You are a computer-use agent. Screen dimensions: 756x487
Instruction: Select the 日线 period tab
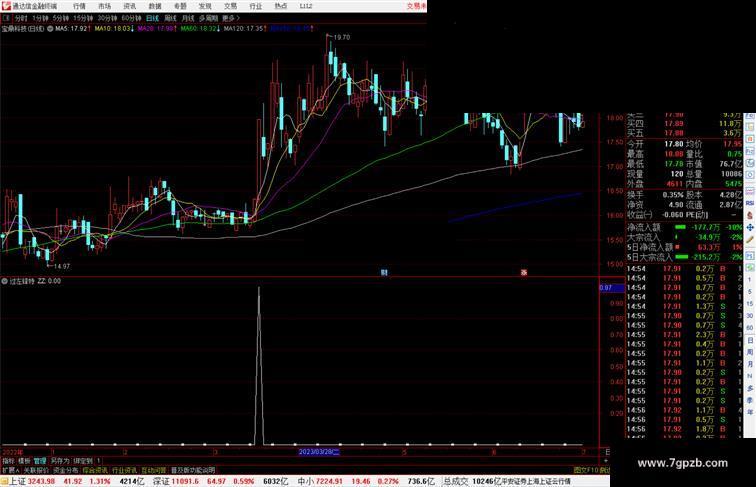coord(152,18)
